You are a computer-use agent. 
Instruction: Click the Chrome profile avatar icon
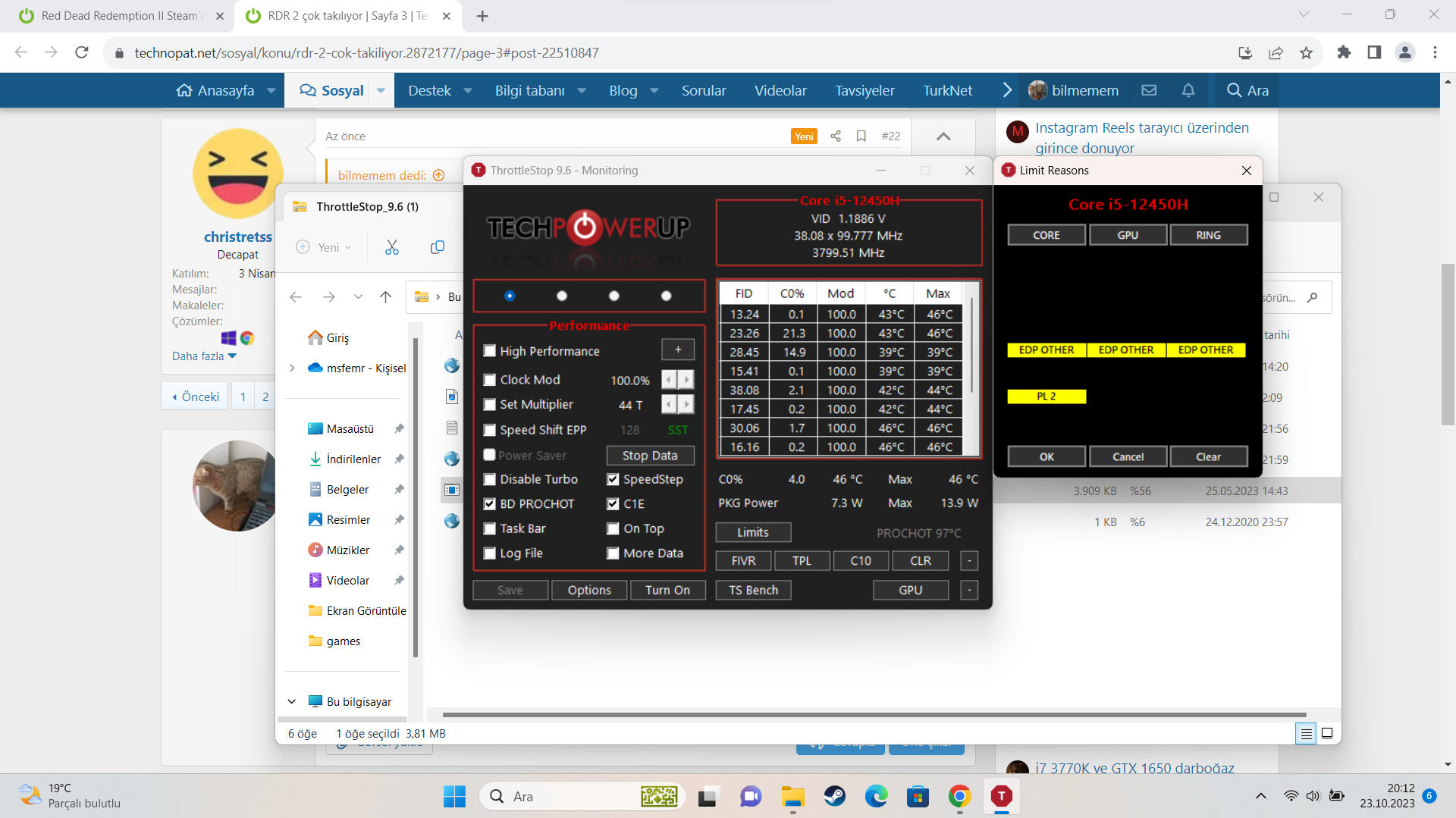tap(1404, 52)
